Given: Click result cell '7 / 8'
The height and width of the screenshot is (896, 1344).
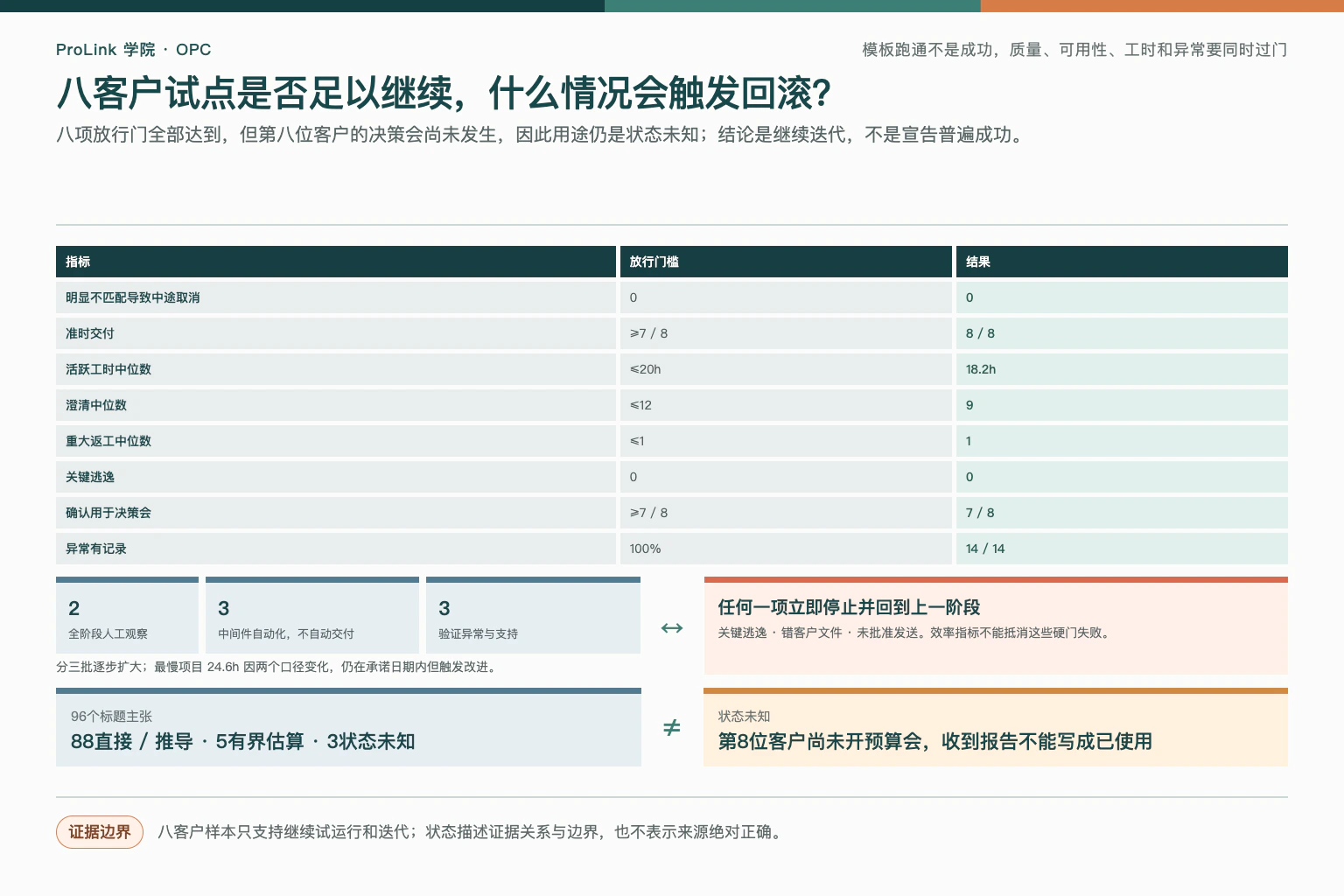Looking at the screenshot, I should pos(1122,513).
